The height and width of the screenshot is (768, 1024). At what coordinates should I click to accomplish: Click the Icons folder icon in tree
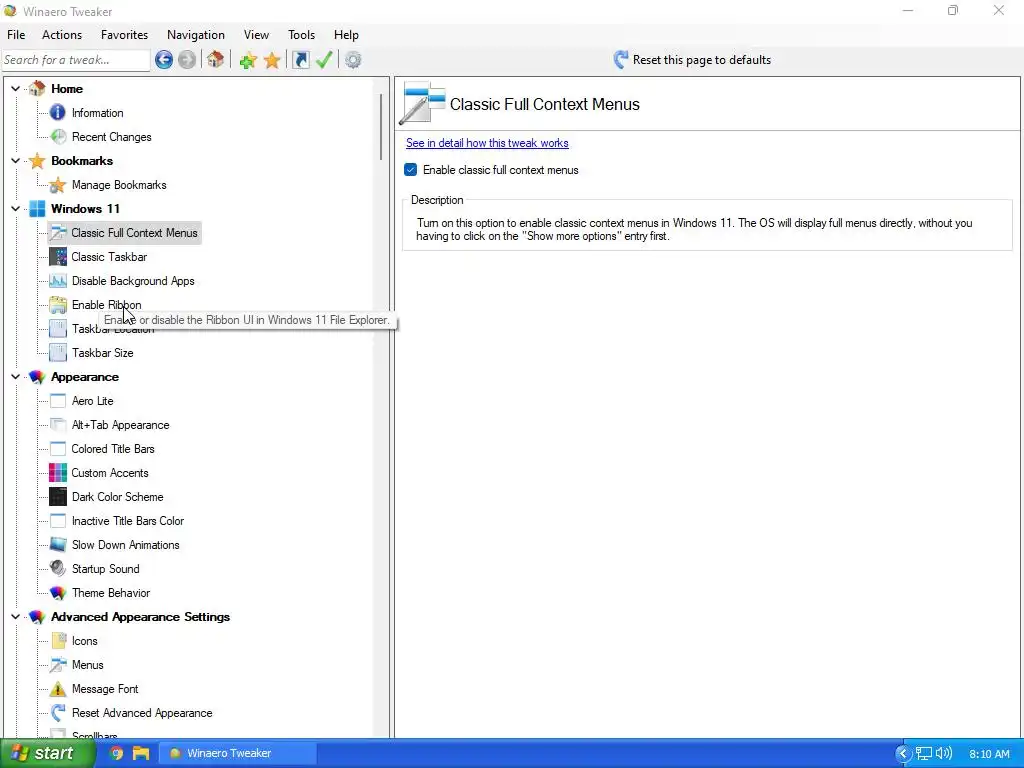[57, 641]
